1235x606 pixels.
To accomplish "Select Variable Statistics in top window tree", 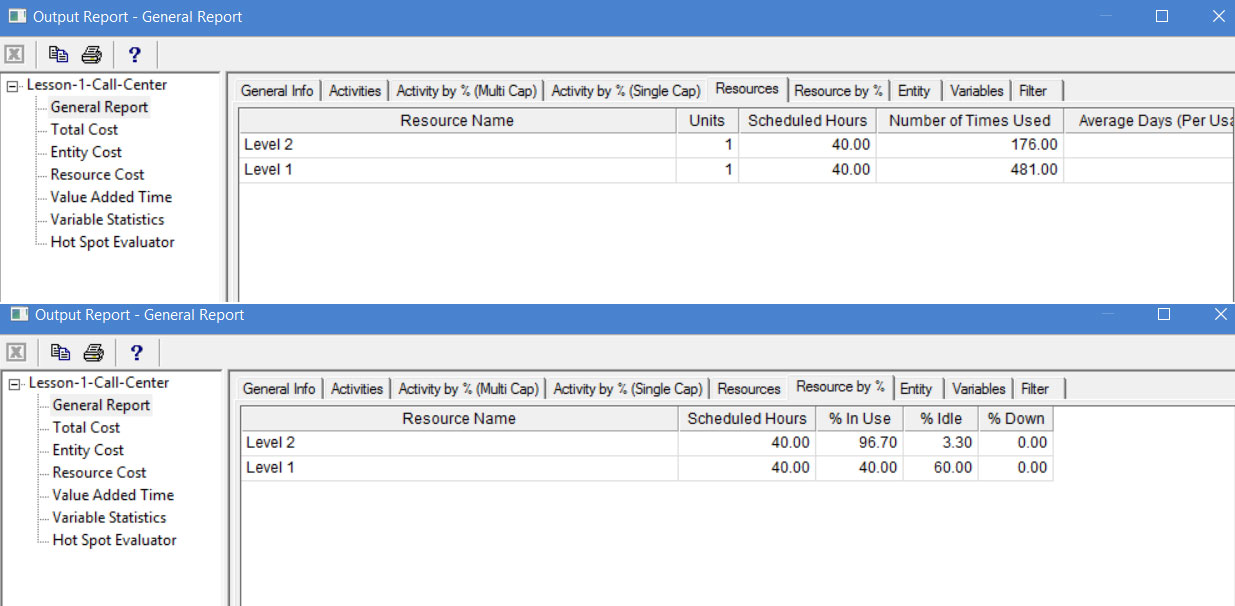I will point(107,220).
